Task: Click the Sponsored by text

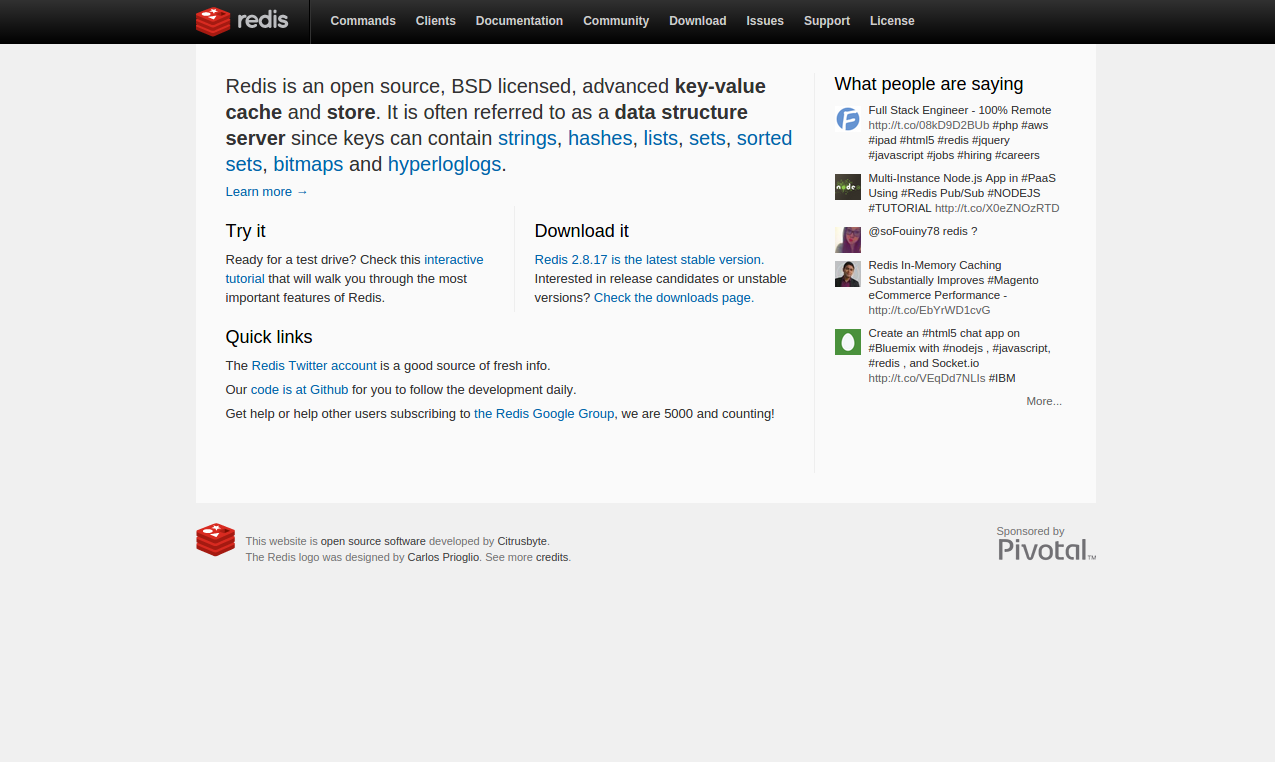Action: click(x=1030, y=531)
